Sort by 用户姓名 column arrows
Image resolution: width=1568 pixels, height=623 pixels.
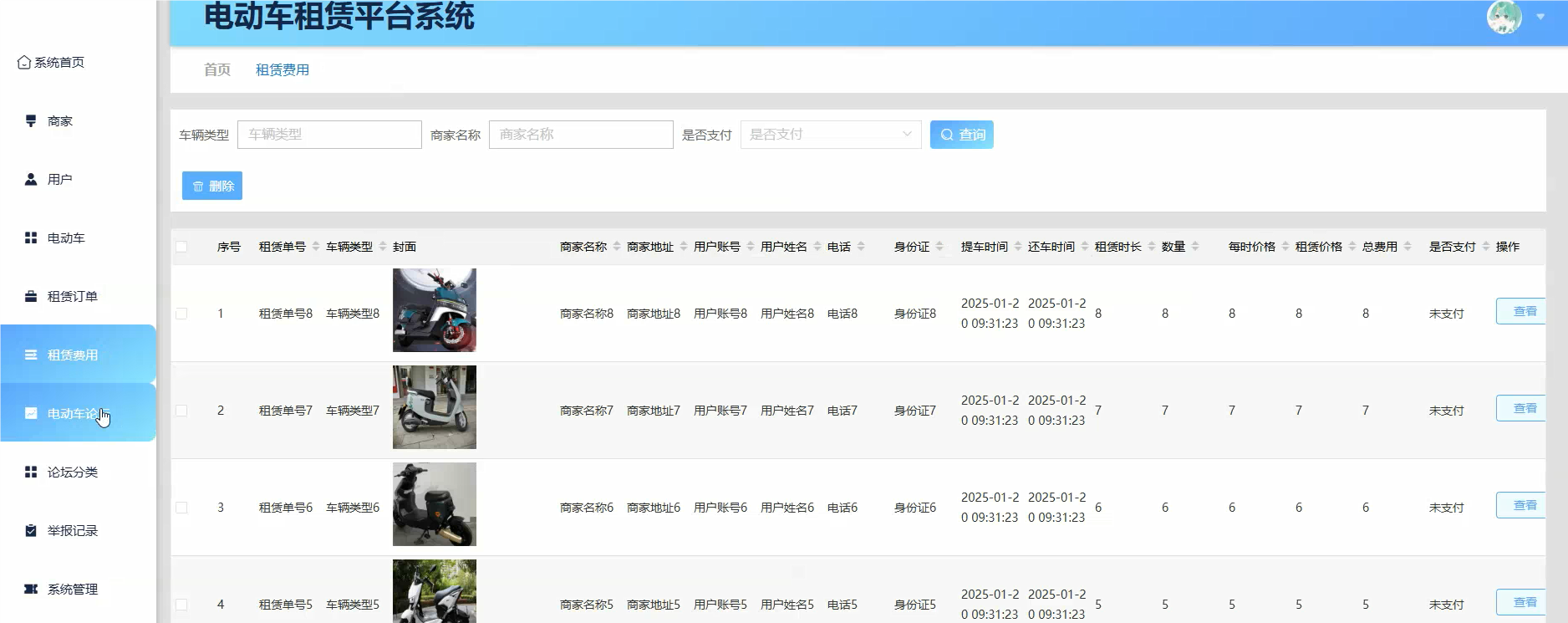pos(817,247)
